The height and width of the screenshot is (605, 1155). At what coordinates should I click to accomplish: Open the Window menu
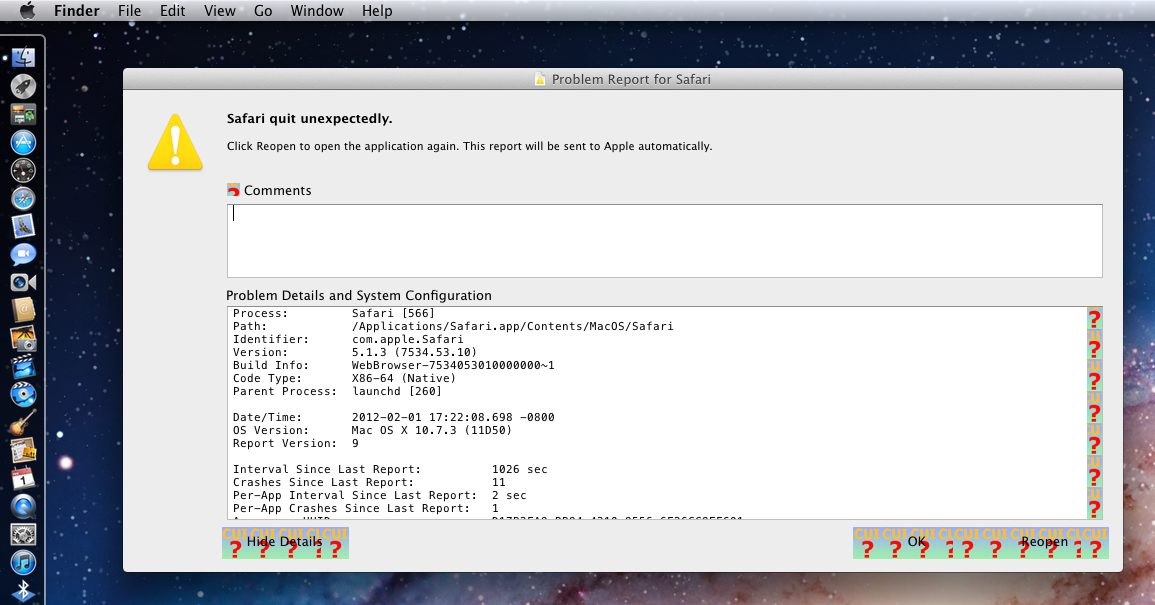click(316, 11)
